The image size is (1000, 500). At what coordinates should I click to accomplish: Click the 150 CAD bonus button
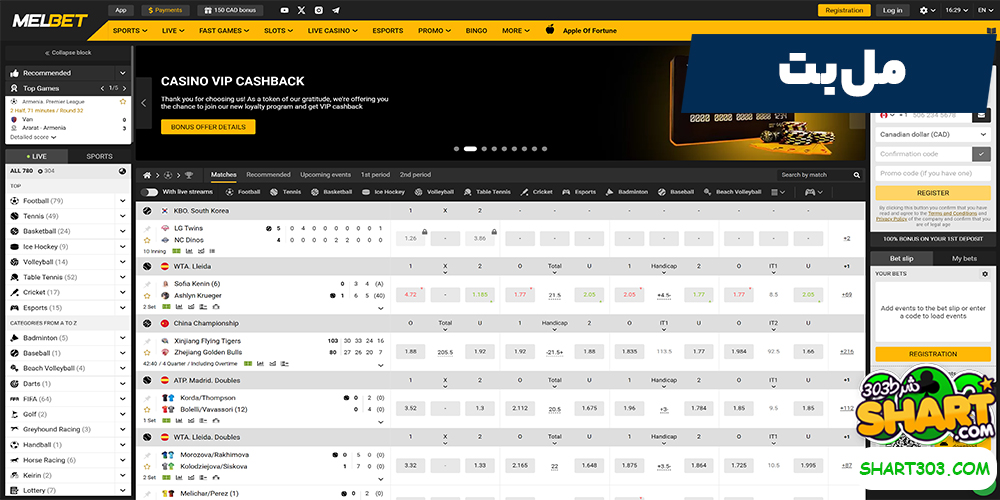(x=228, y=10)
